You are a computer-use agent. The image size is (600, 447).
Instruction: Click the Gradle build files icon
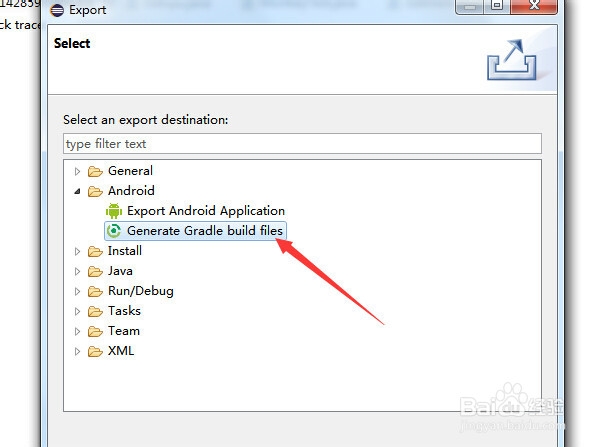coord(114,231)
